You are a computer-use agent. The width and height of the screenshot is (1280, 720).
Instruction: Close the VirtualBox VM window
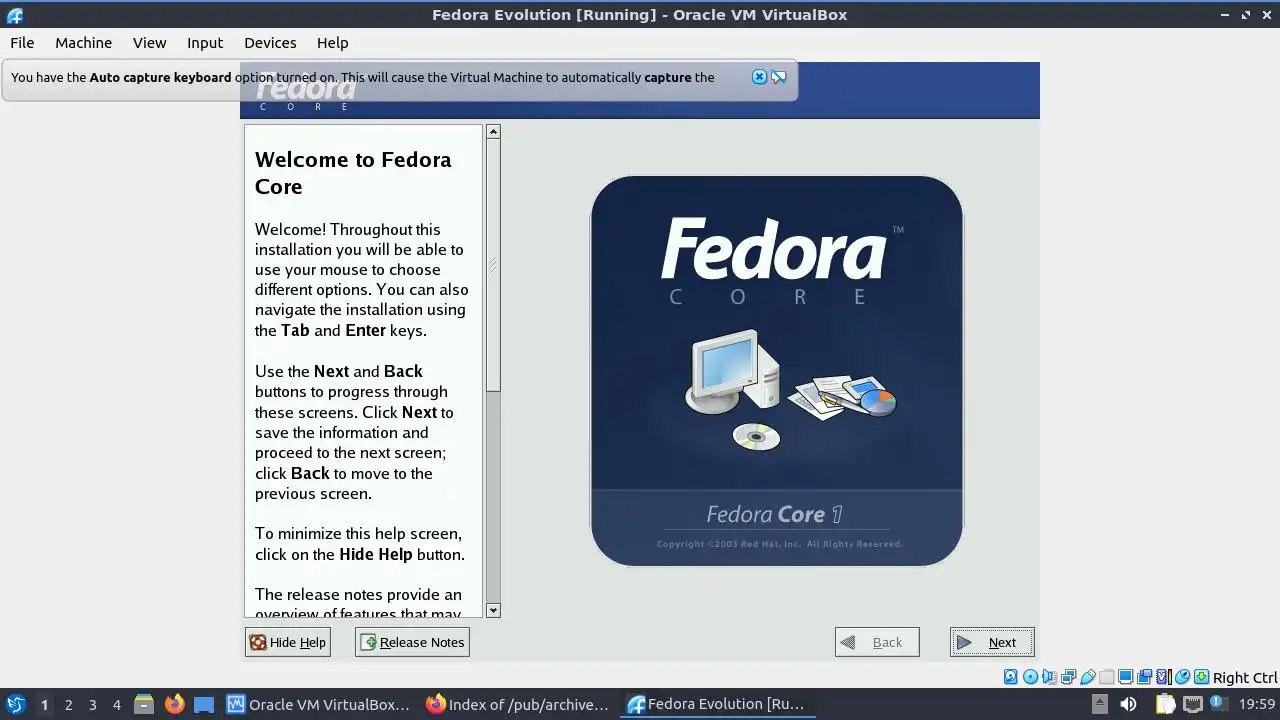click(1267, 15)
